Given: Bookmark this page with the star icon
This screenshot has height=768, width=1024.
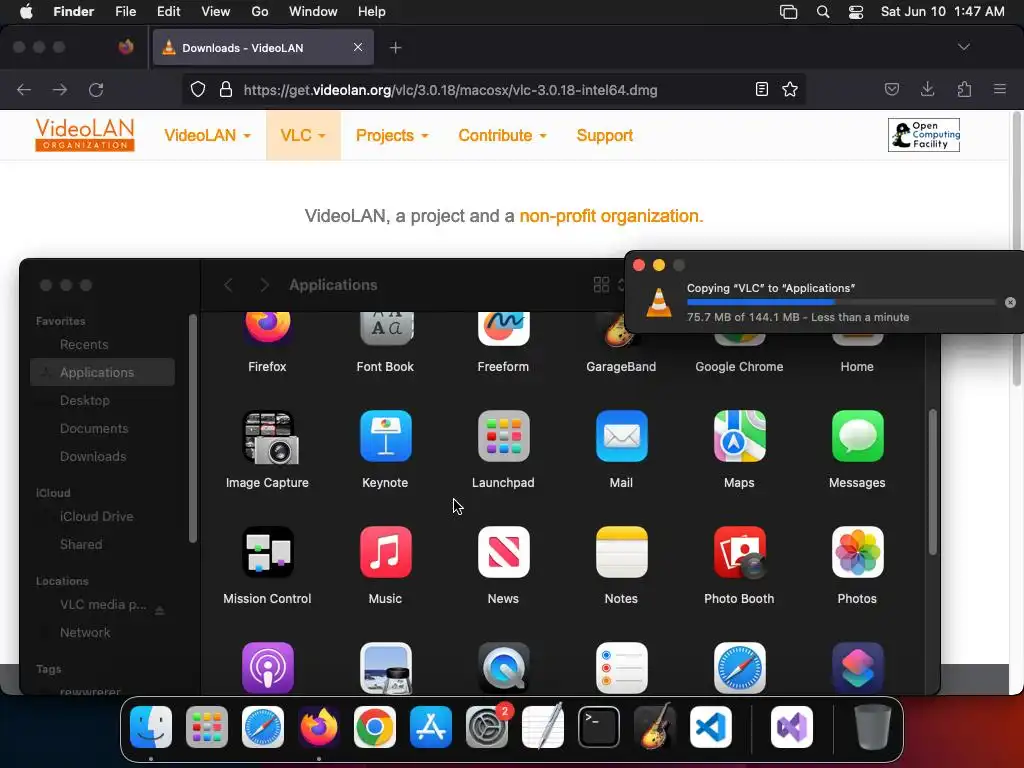Looking at the screenshot, I should pos(790,89).
